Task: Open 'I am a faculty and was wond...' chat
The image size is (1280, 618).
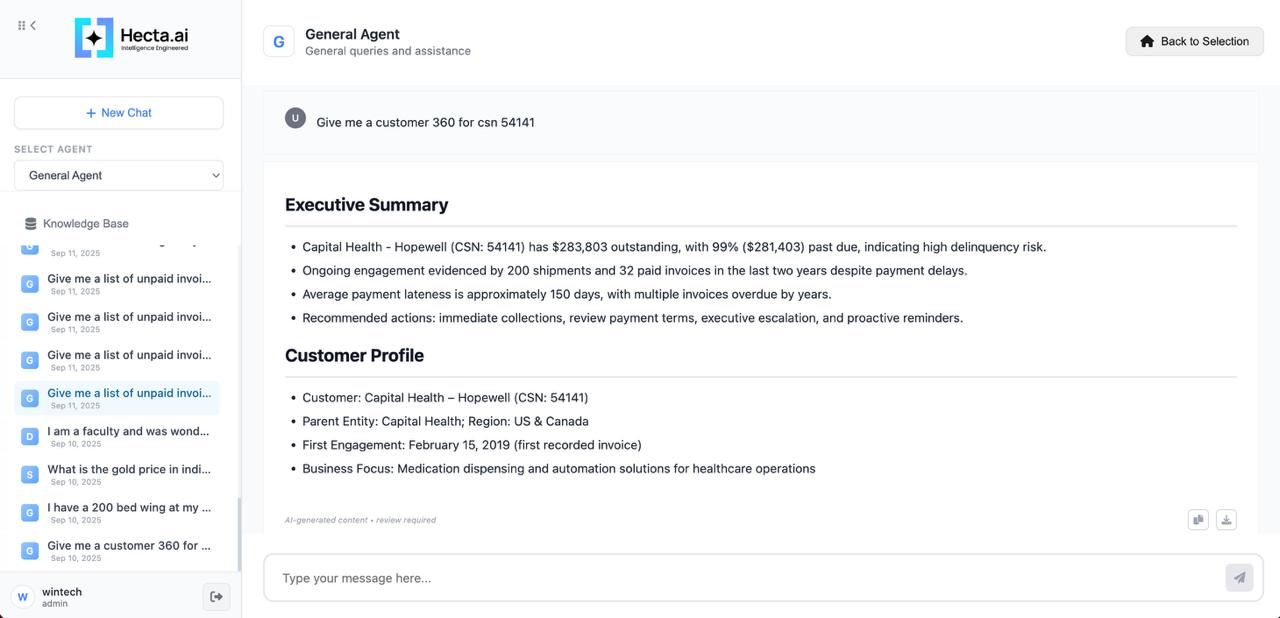Action: coord(128,432)
